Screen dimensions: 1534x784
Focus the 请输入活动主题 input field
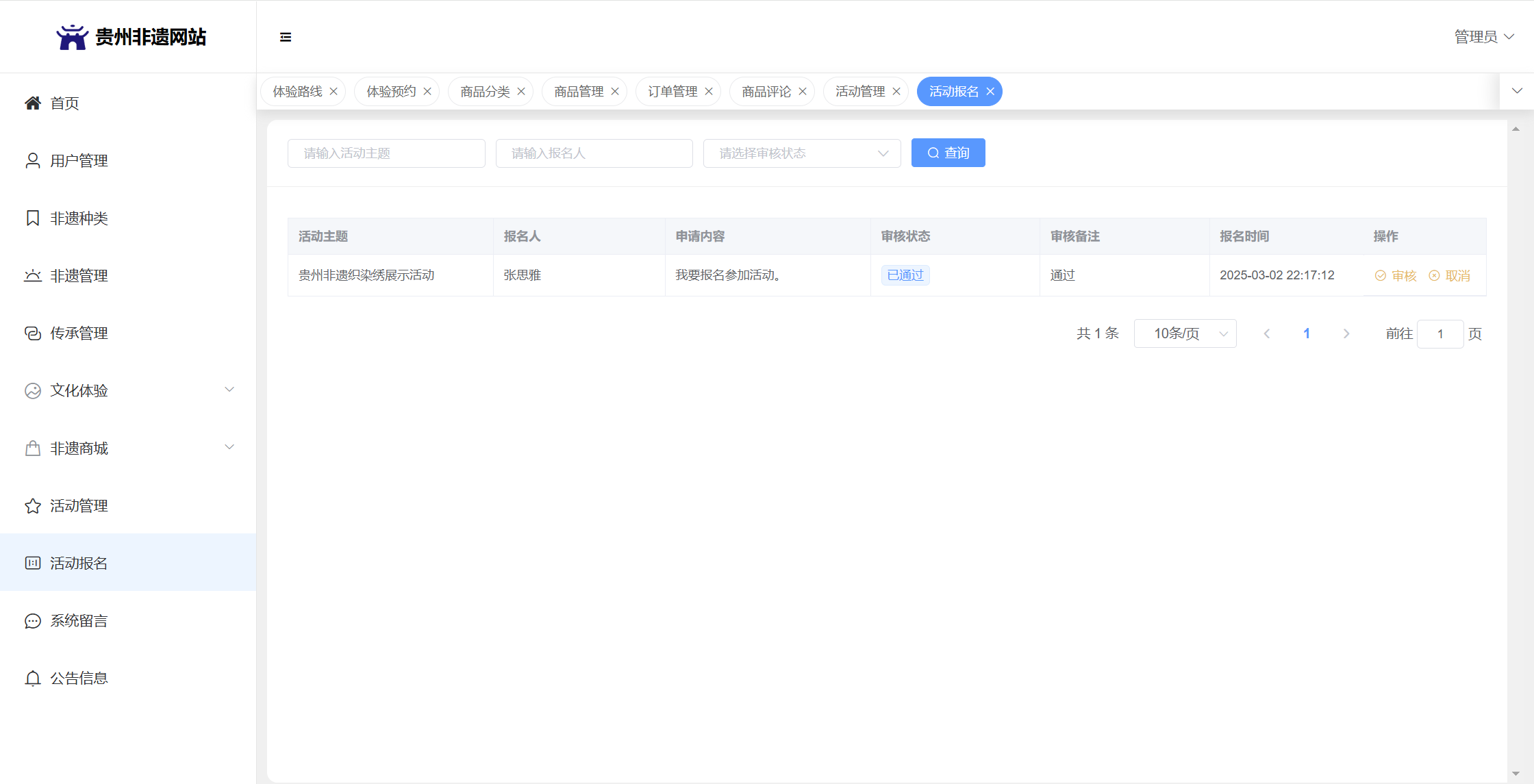[386, 153]
